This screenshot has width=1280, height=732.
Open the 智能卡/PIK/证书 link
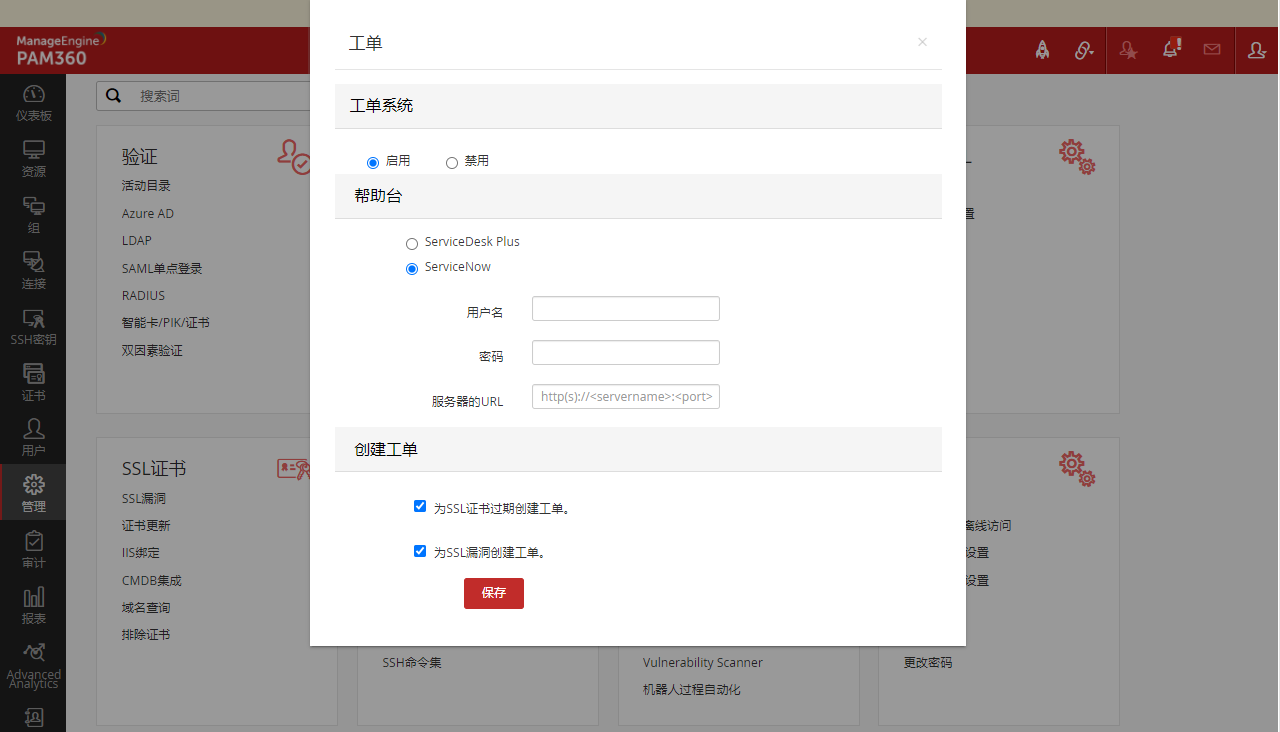166,323
